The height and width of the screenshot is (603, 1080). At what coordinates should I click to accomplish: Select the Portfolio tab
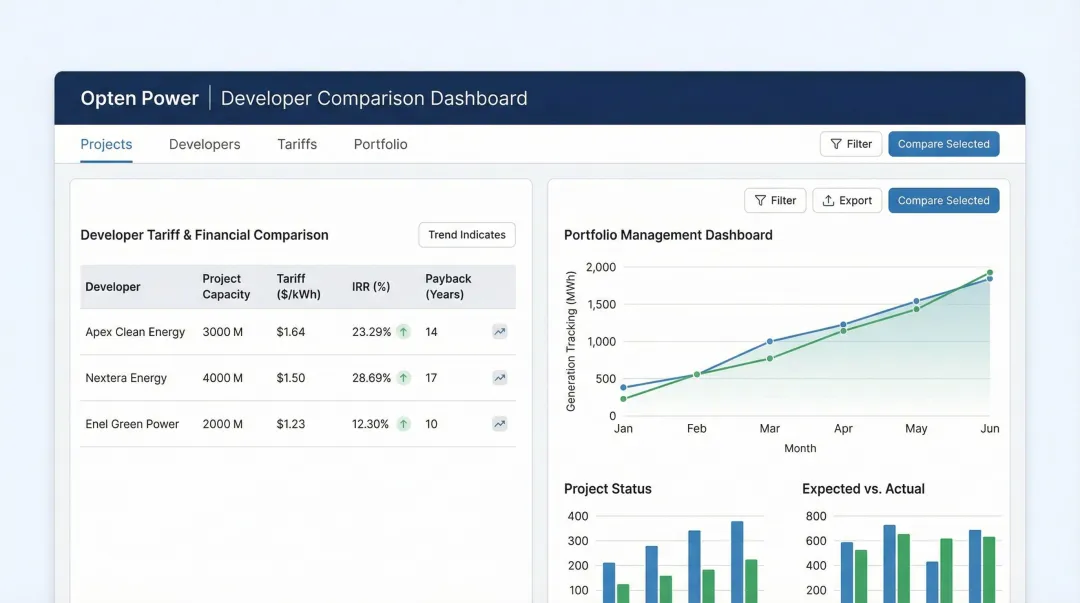pos(380,144)
